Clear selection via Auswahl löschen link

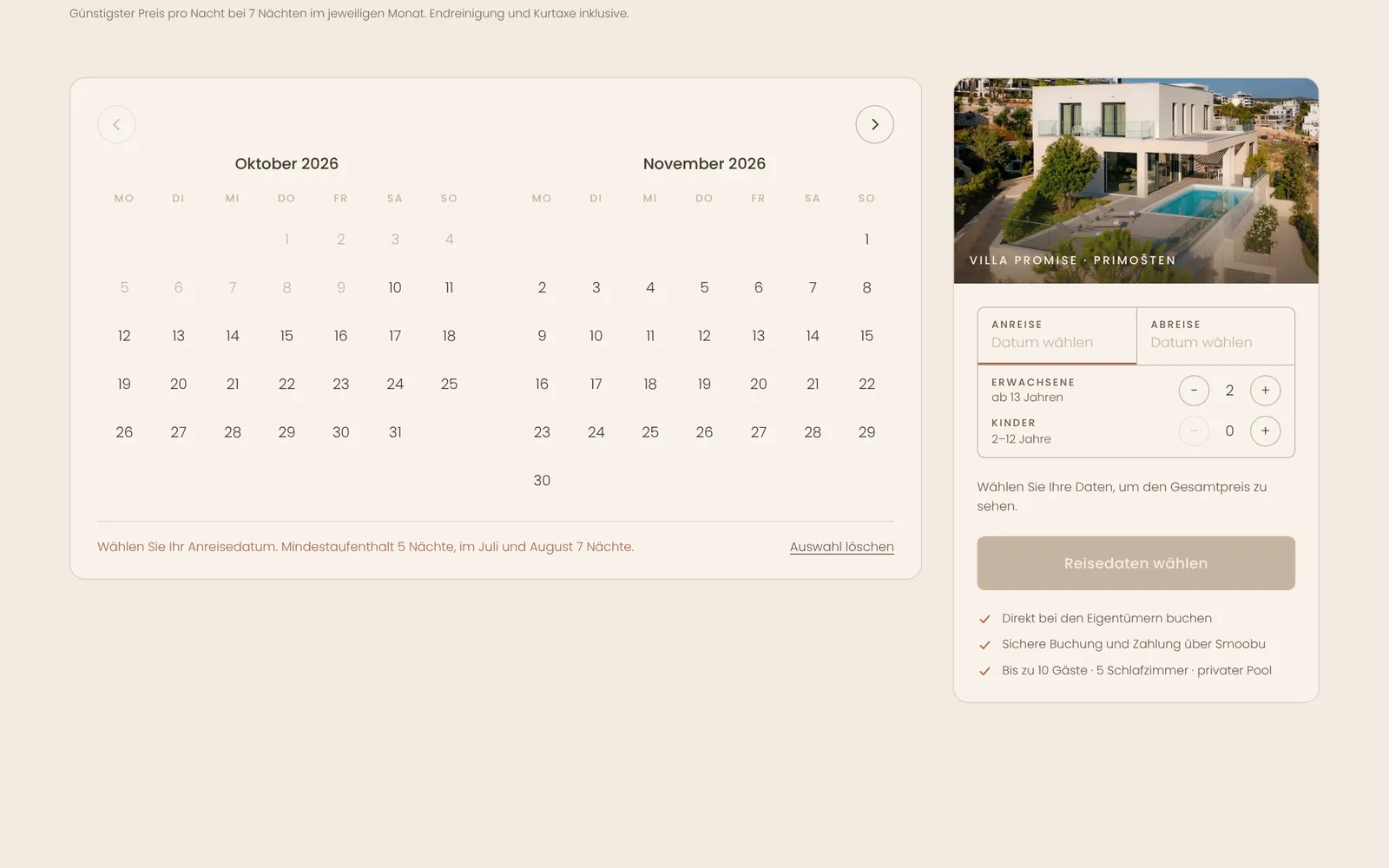pos(842,547)
